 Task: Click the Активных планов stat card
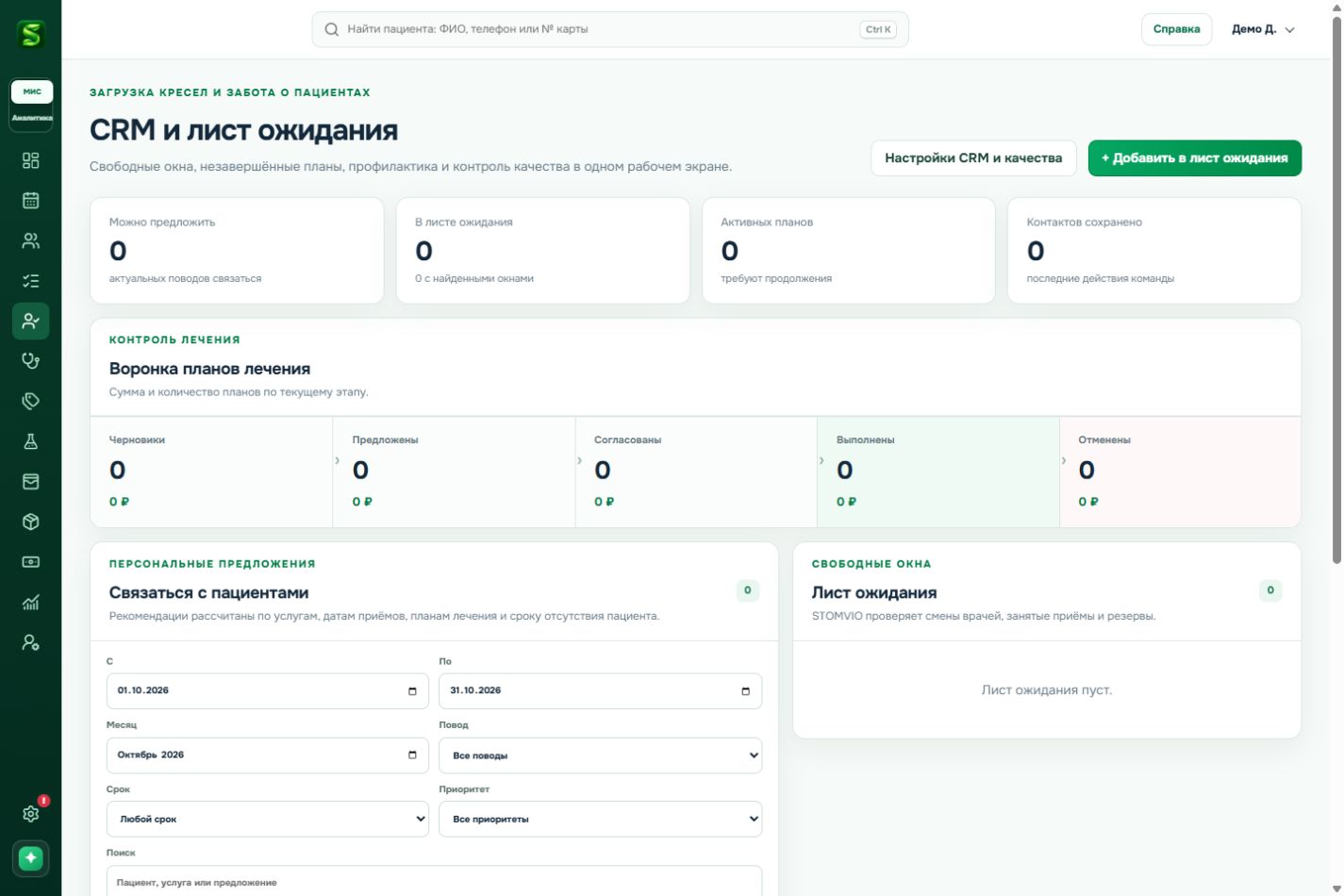pos(849,250)
